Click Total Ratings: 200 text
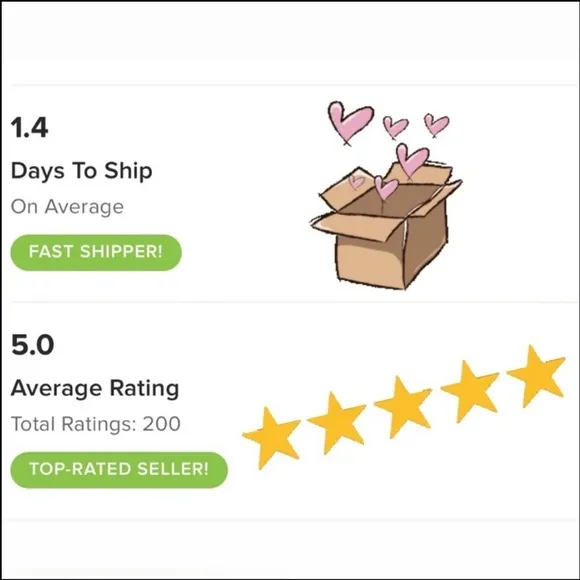Screen dimensions: 580x580 (x=96, y=424)
